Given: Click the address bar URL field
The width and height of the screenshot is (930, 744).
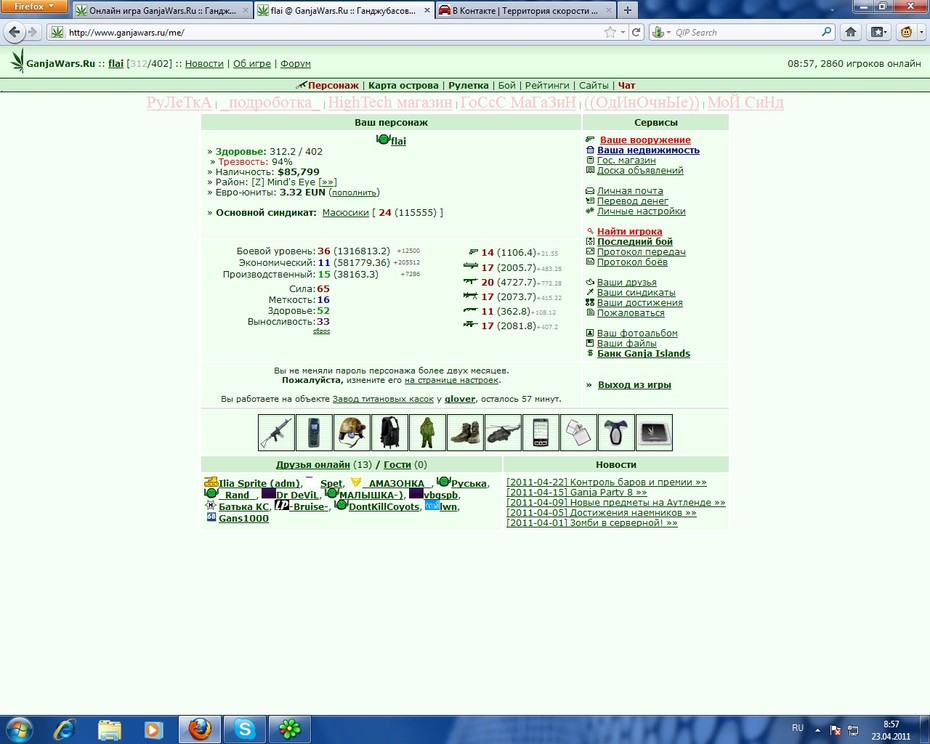Looking at the screenshot, I should 332,33.
